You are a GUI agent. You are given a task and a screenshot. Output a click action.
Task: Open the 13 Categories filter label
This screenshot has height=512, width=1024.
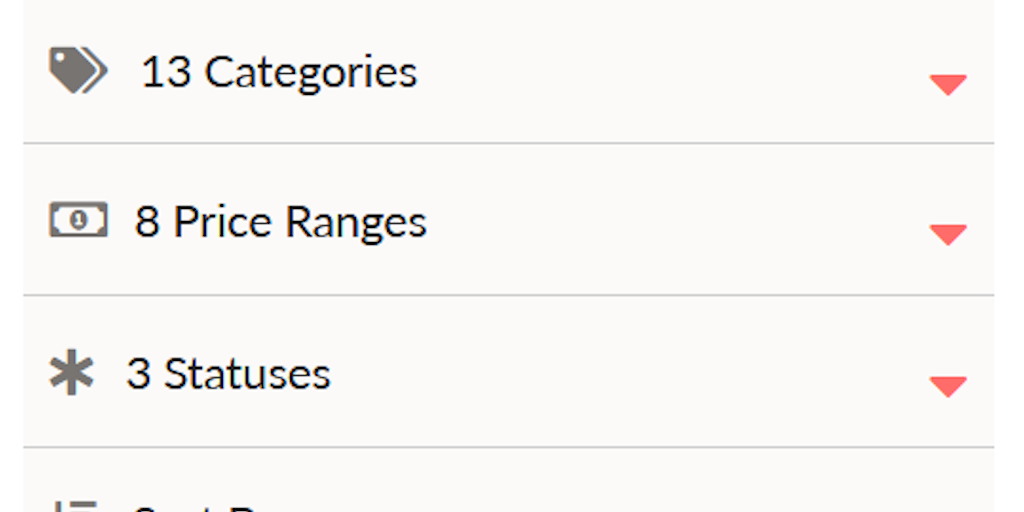click(279, 72)
